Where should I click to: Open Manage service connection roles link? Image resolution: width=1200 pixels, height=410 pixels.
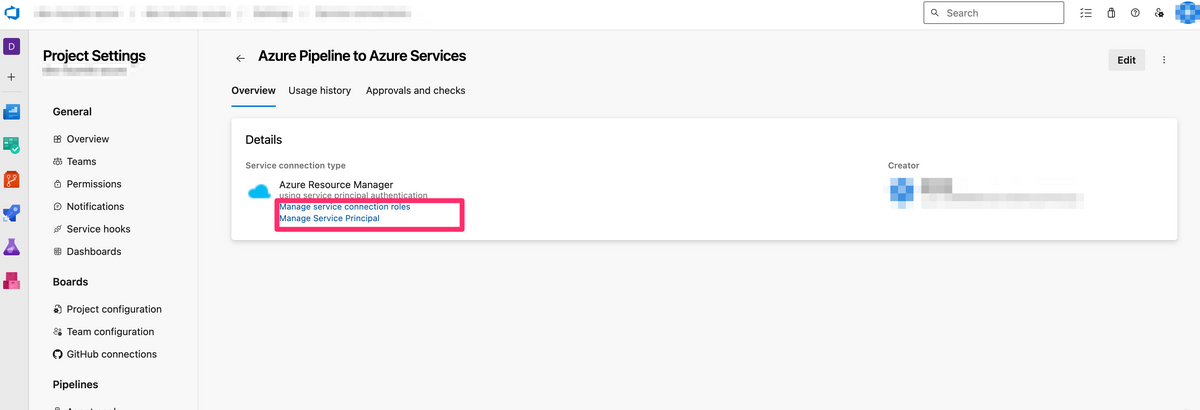(x=345, y=206)
